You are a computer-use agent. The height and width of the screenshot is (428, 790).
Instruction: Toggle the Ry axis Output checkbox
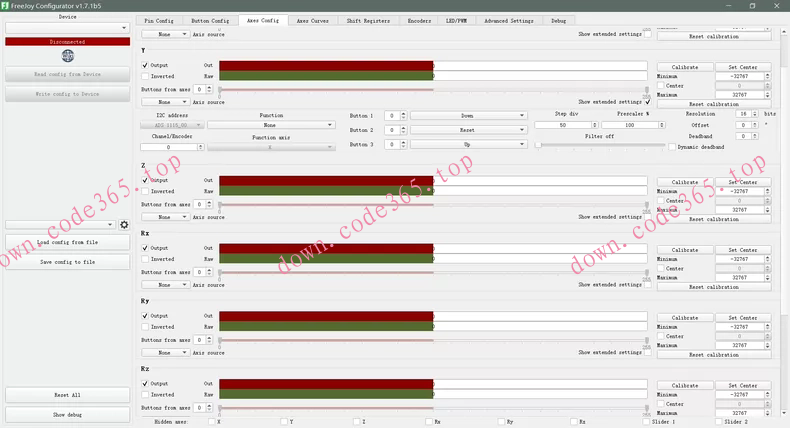pyautogui.click(x=145, y=316)
